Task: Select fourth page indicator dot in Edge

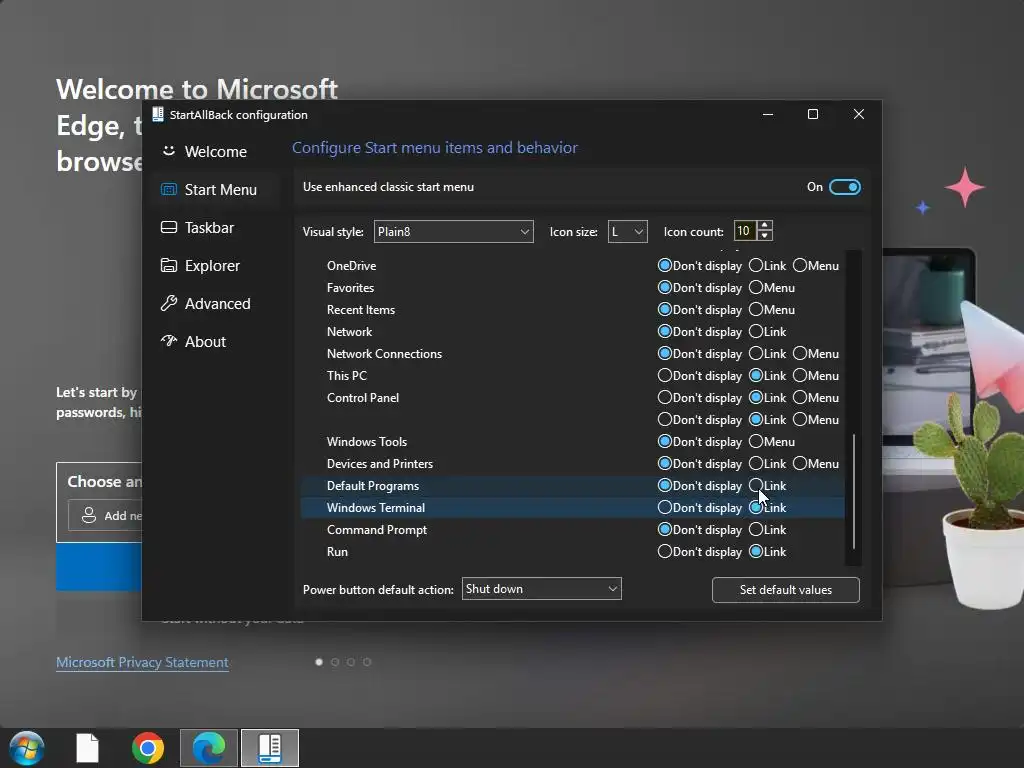Action: point(367,662)
